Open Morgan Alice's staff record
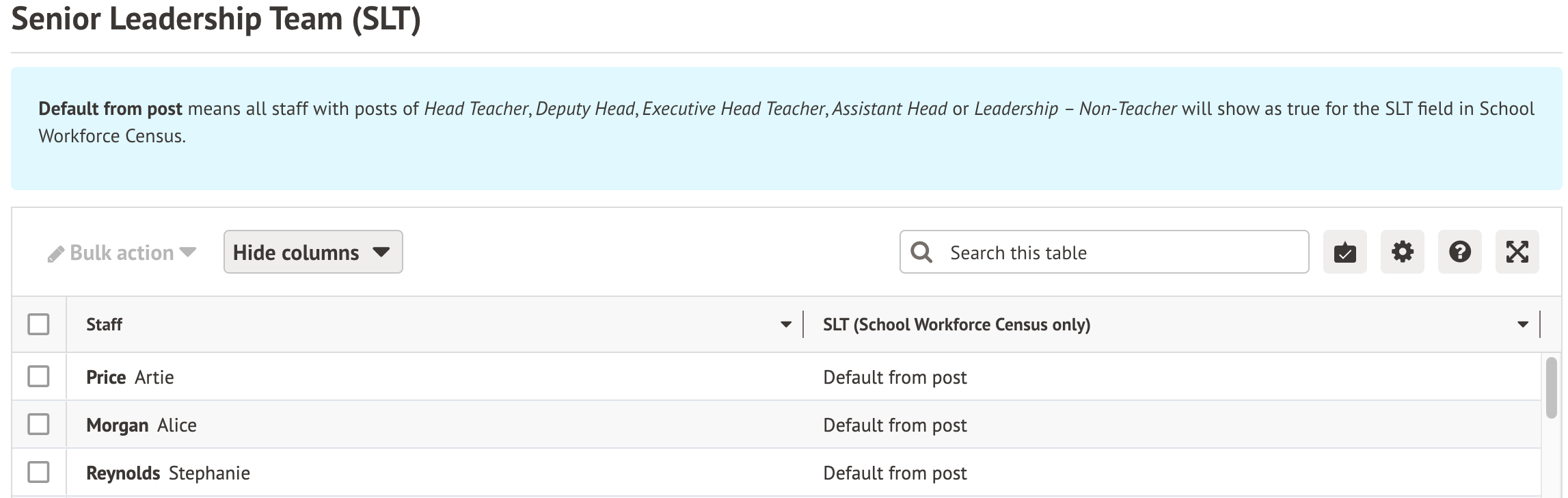Screen dimensions: 1568x498 (x=141, y=425)
